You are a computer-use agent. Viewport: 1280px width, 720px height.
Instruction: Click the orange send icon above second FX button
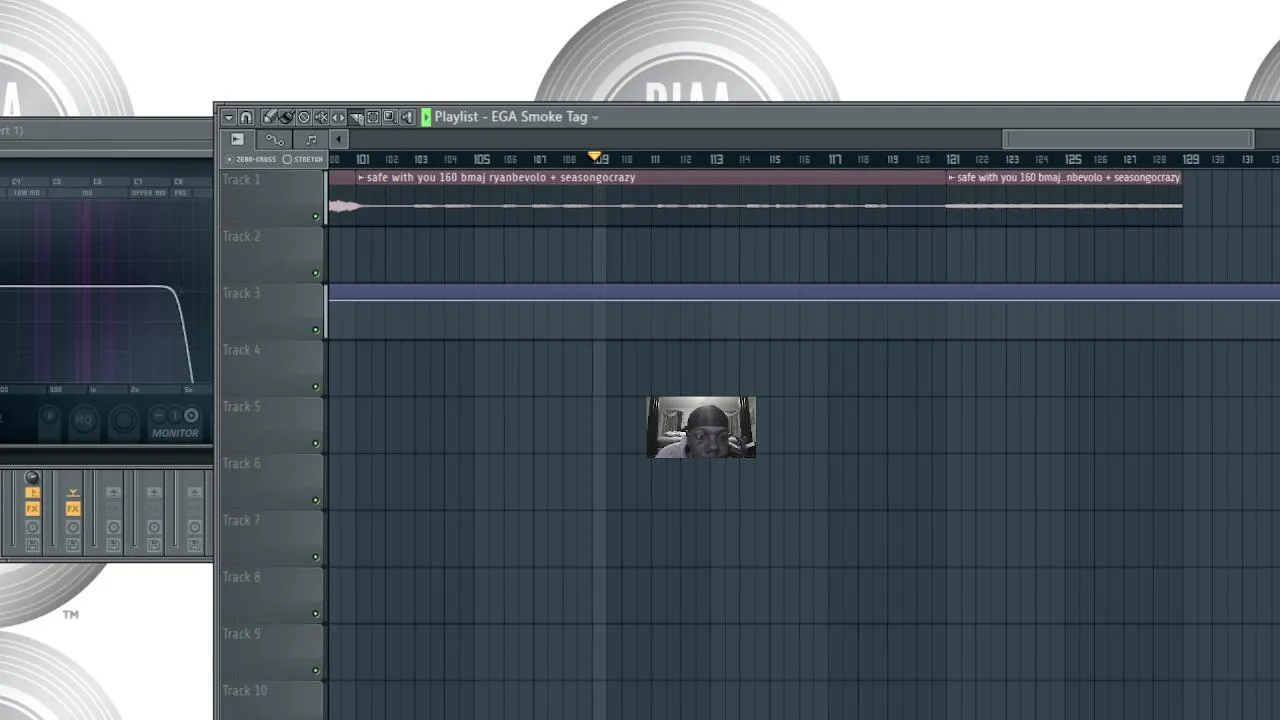click(x=73, y=492)
